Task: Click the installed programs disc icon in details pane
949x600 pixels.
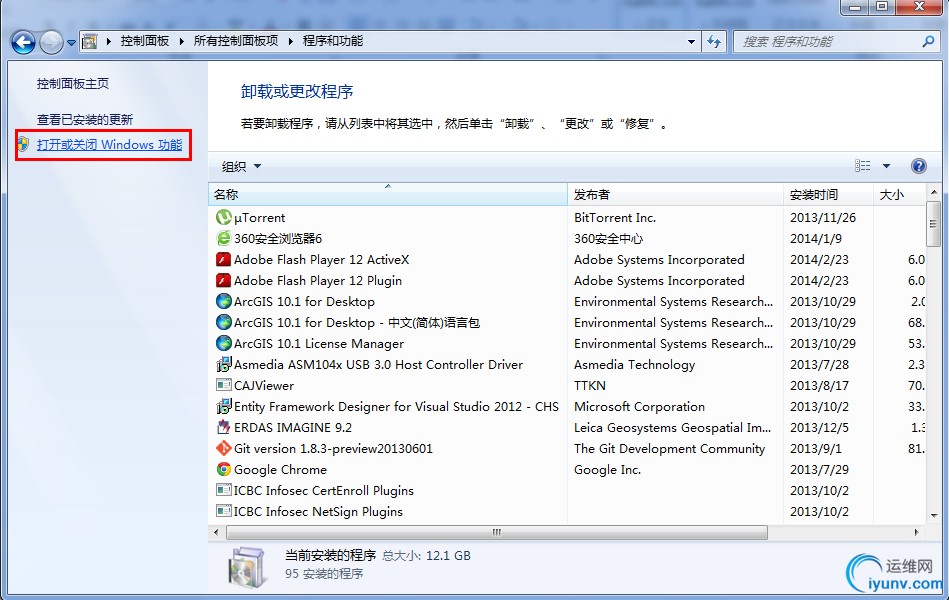Action: point(247,567)
